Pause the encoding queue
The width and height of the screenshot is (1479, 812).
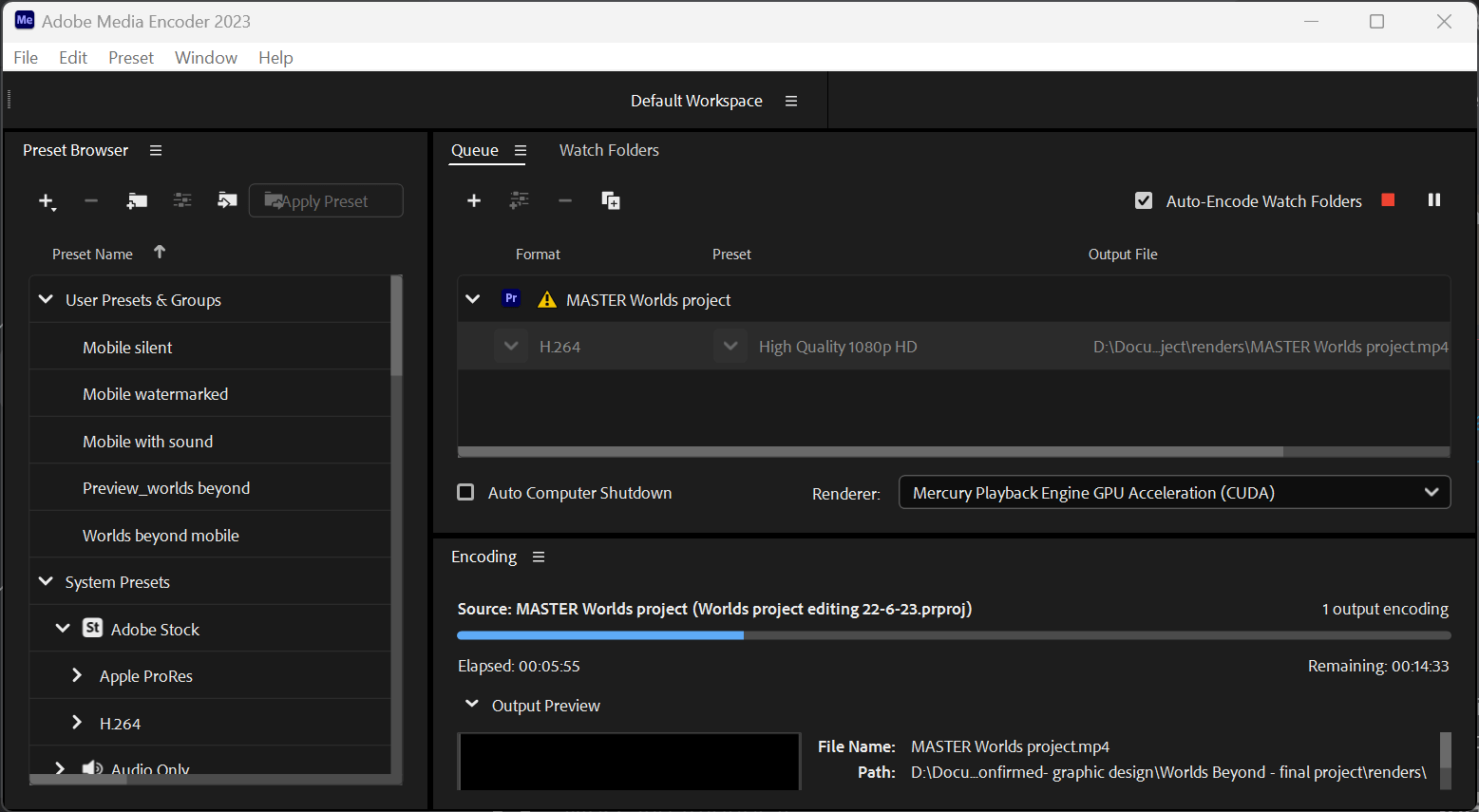coord(1434,199)
